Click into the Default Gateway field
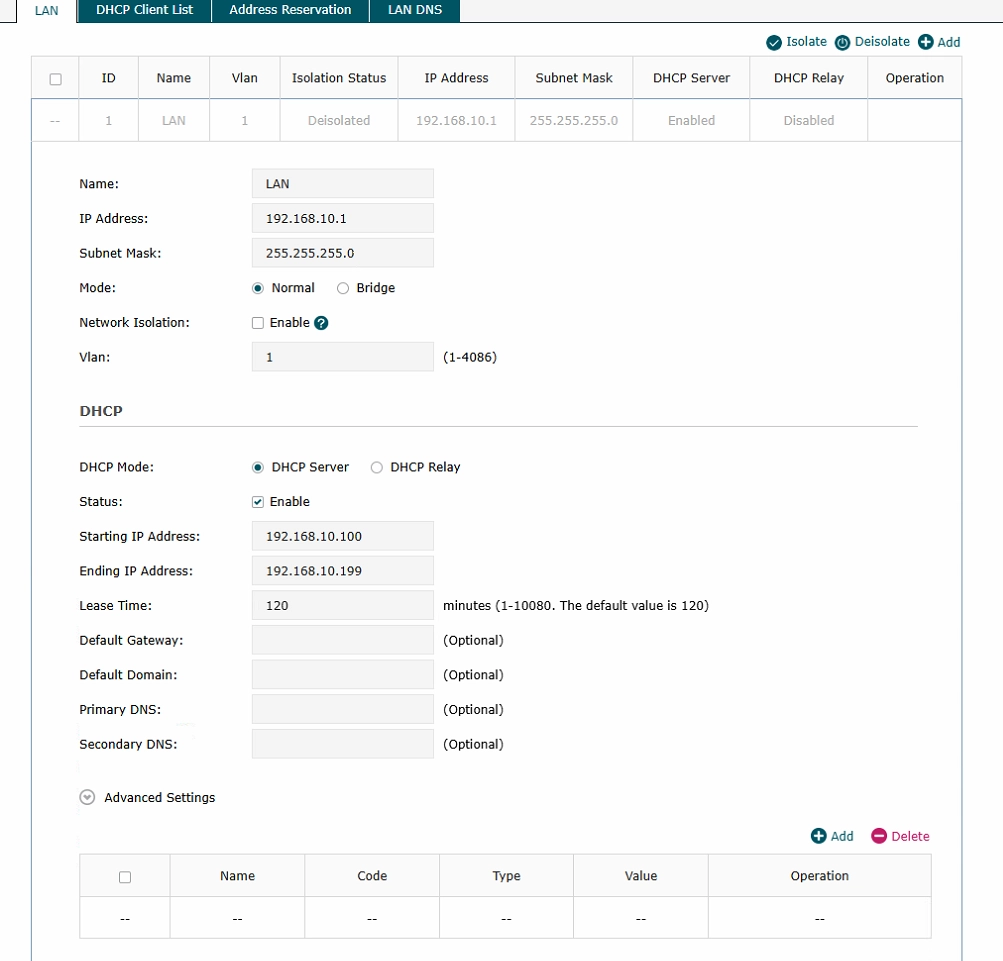The width and height of the screenshot is (1003, 961). [342, 640]
